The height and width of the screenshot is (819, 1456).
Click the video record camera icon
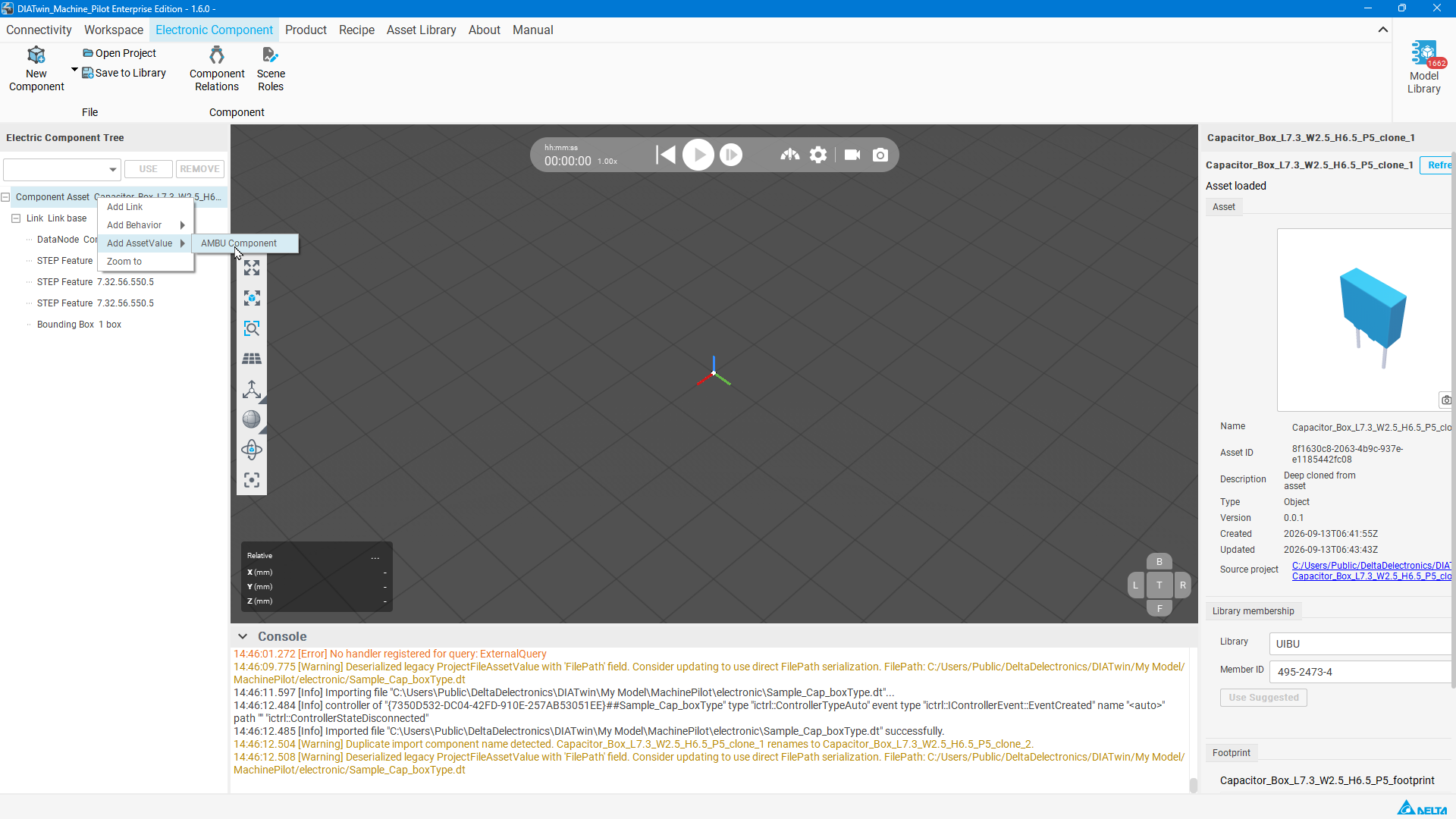(852, 155)
